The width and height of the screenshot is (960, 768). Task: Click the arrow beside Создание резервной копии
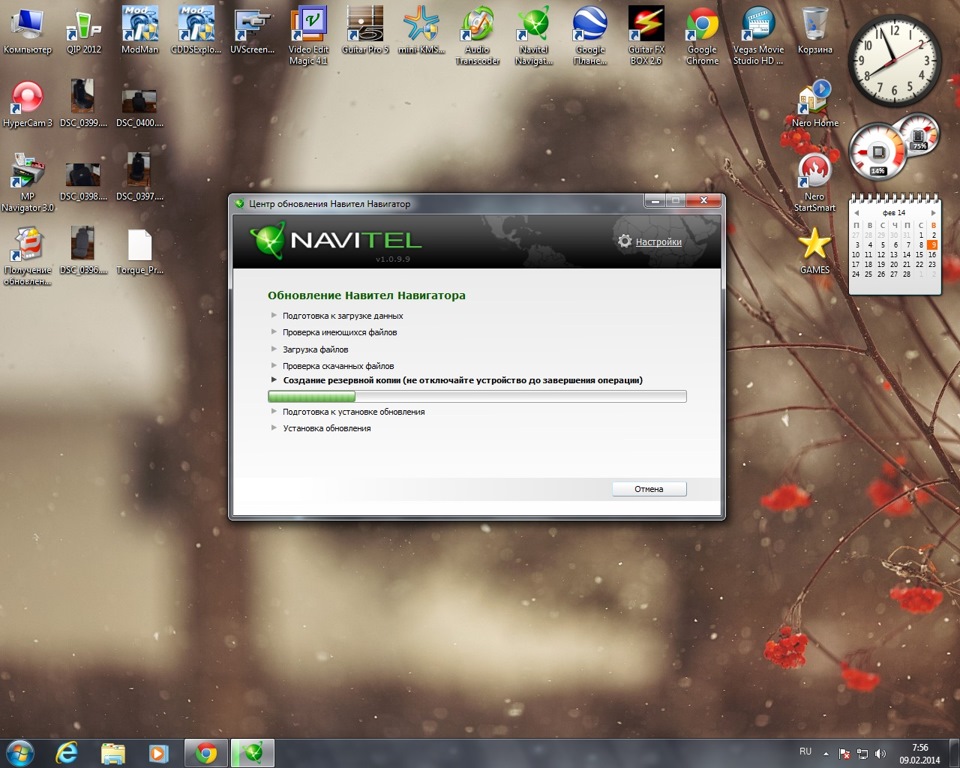(274, 380)
